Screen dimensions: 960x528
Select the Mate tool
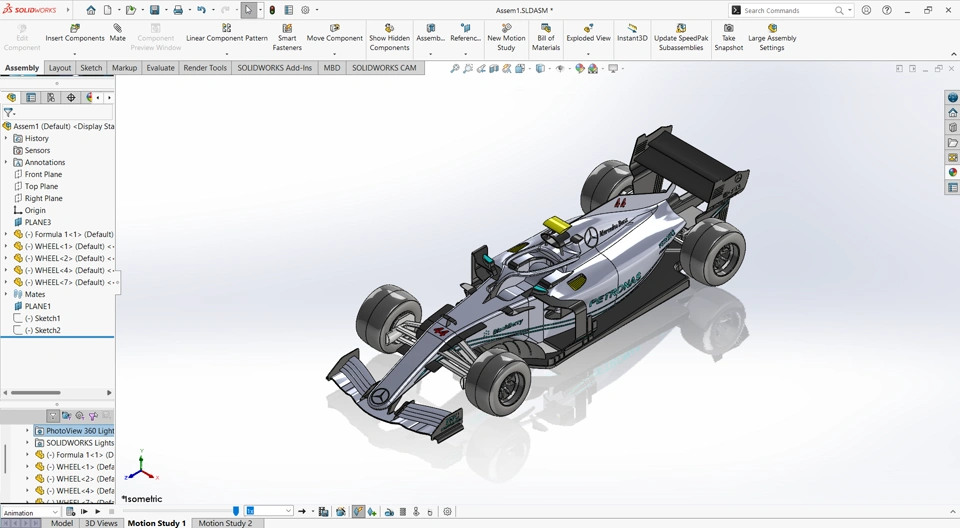point(118,33)
